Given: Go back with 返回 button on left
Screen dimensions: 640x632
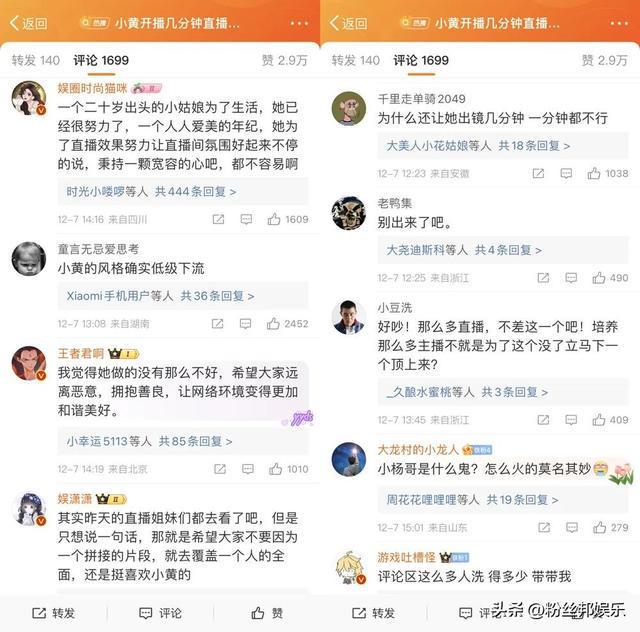Looking at the screenshot, I should (x=28, y=23).
